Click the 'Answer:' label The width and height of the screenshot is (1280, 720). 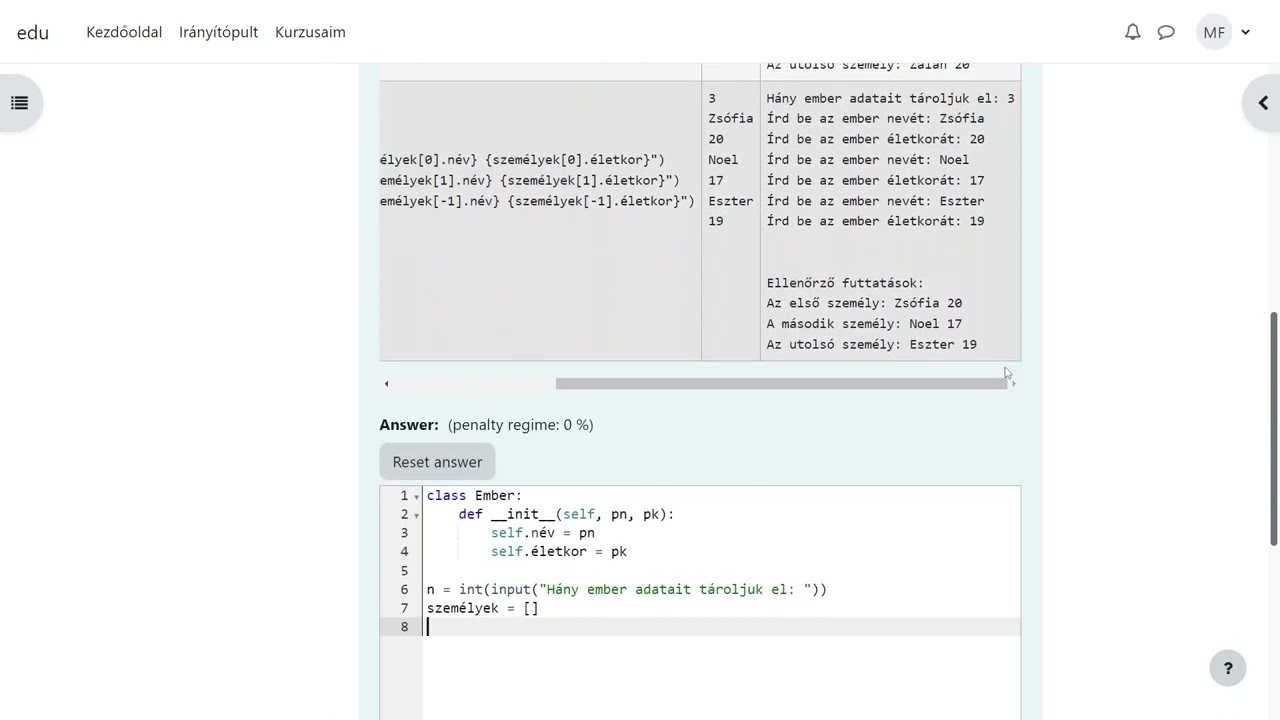tap(409, 425)
